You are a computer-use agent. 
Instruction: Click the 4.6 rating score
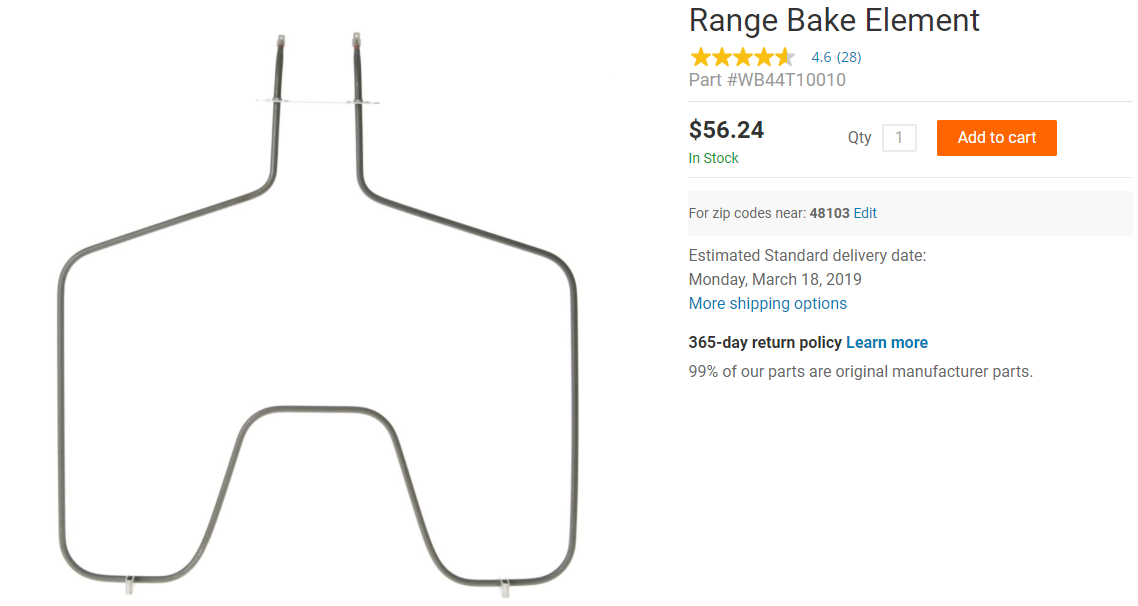coord(821,57)
